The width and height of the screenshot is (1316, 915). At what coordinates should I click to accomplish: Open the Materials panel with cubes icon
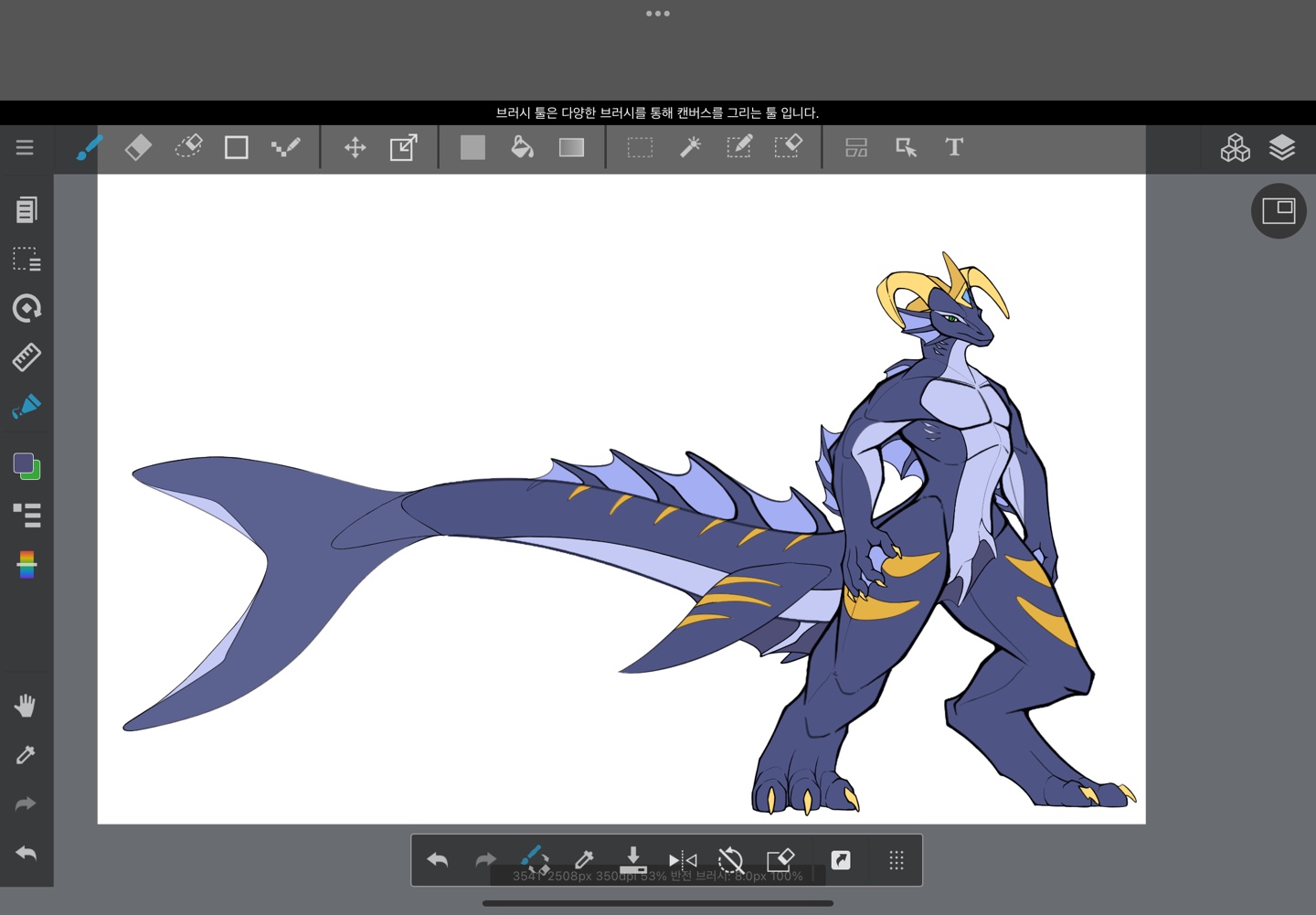coord(1235,147)
